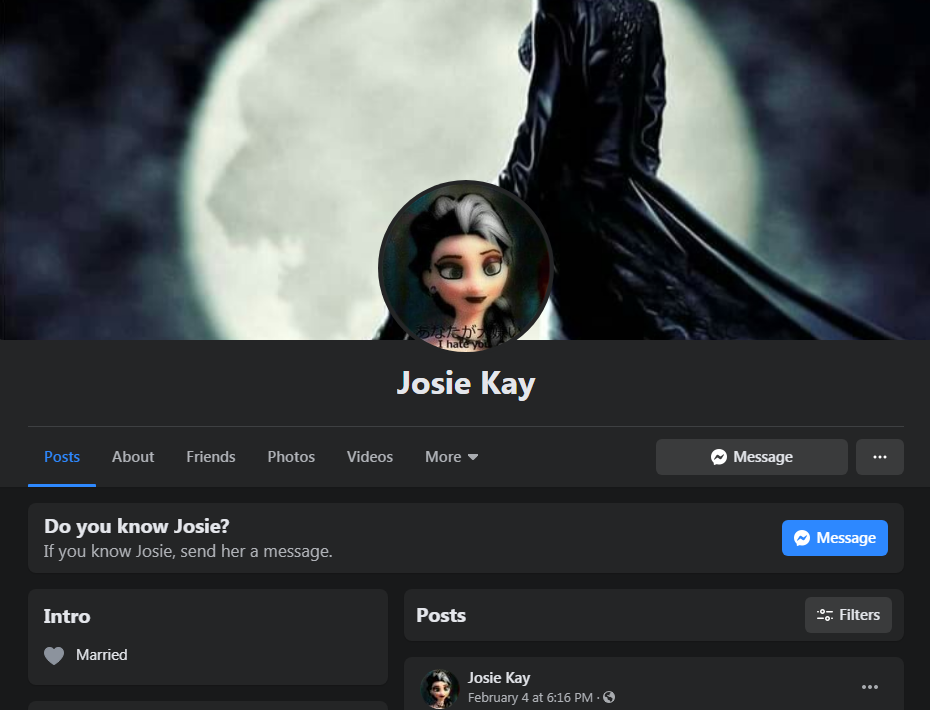Screen dimensions: 930x710
Task: Click the Intro section heading
Action: click(66, 616)
